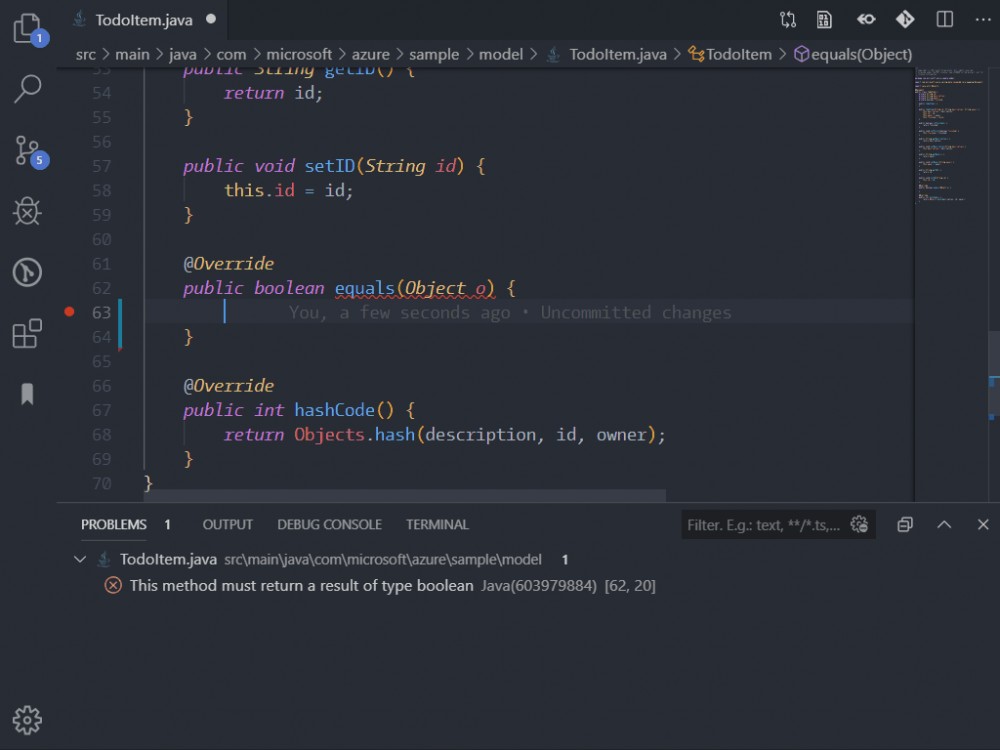Screen dimensions: 1000x750
Task: Toggle the breakpoint on line 63
Action: (69, 312)
